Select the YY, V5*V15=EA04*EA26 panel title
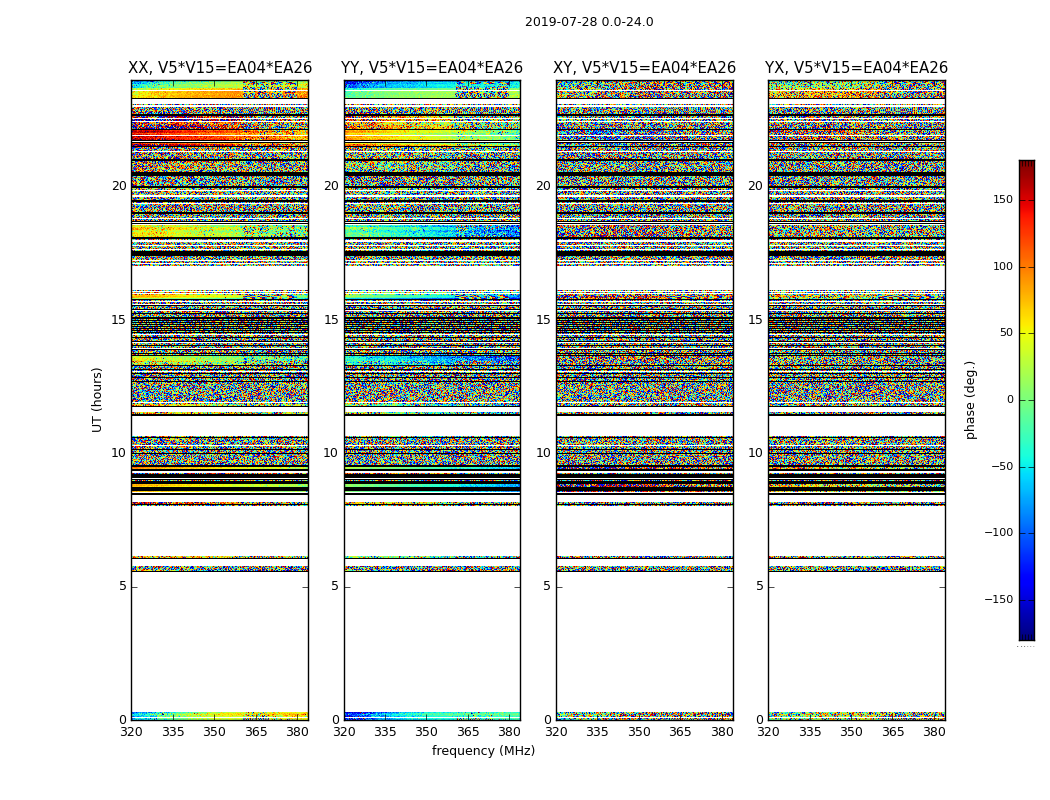 (x=432, y=68)
